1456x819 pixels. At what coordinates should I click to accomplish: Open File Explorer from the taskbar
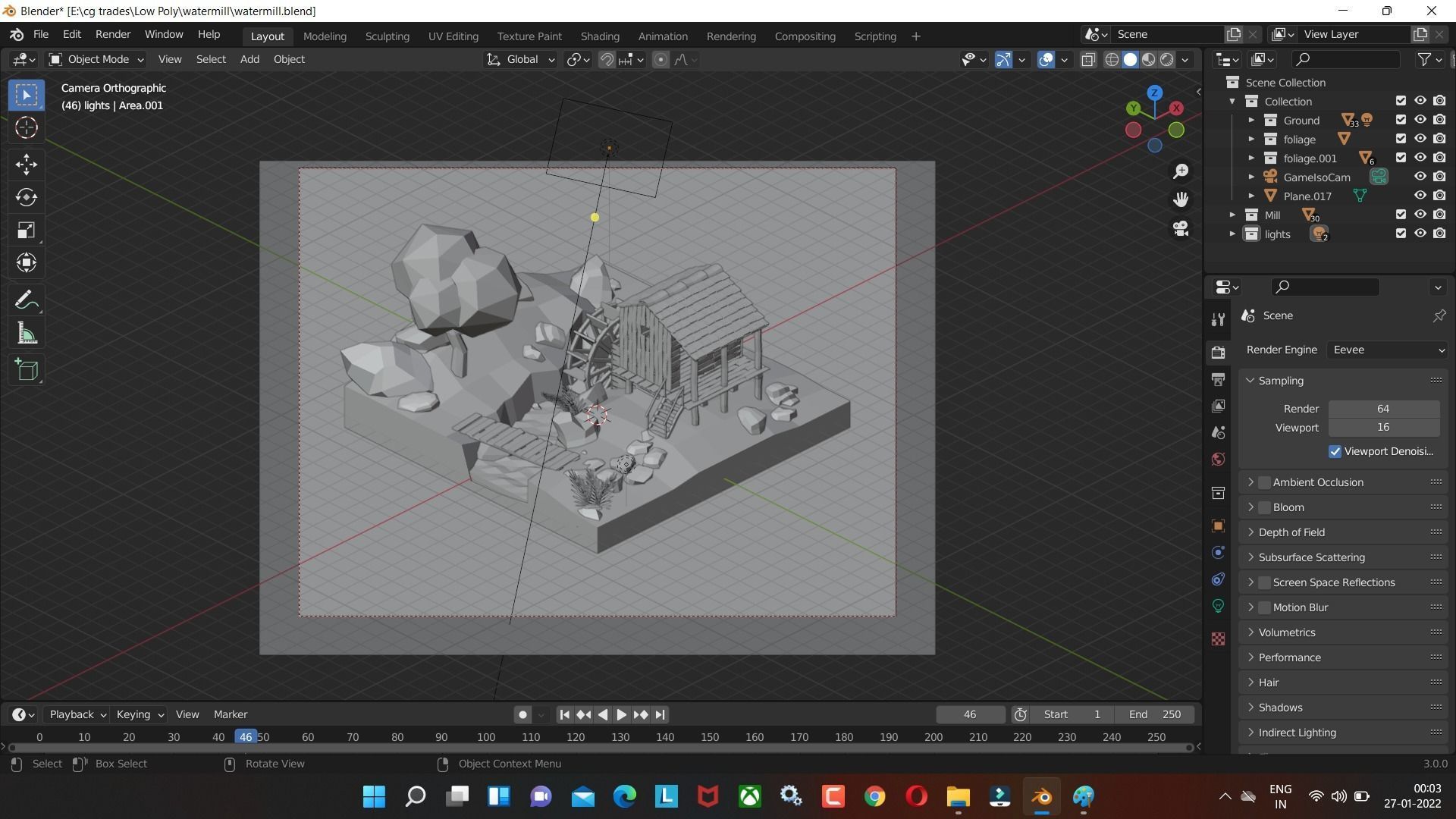click(x=958, y=796)
